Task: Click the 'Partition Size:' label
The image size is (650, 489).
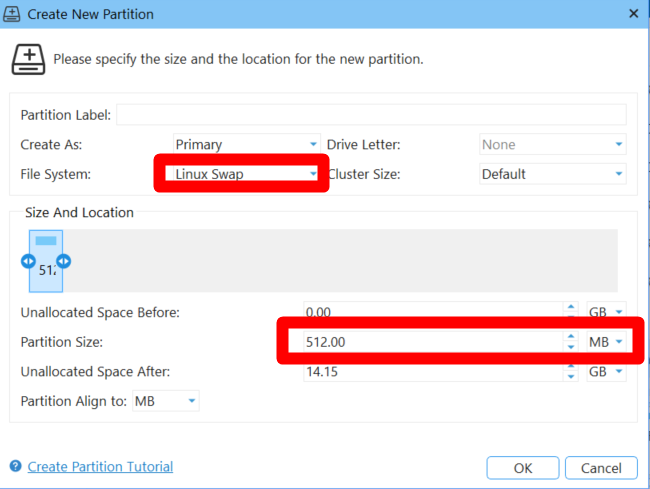Action: (62, 342)
